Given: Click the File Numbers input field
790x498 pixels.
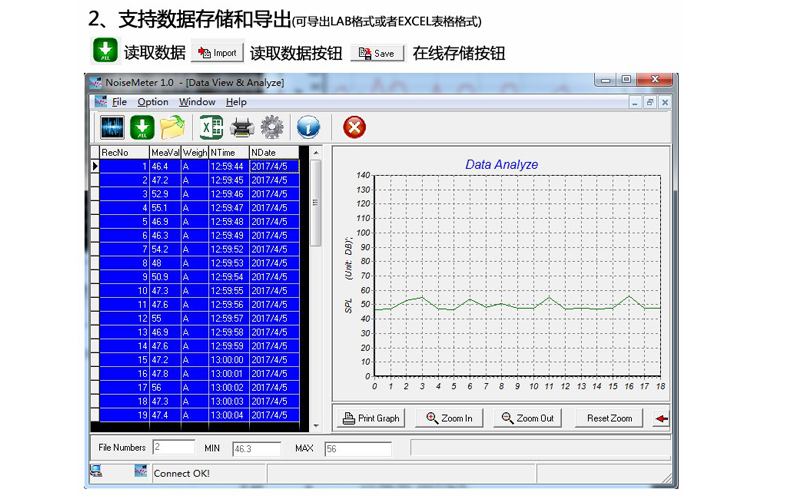Looking at the screenshot, I should click(x=174, y=447).
